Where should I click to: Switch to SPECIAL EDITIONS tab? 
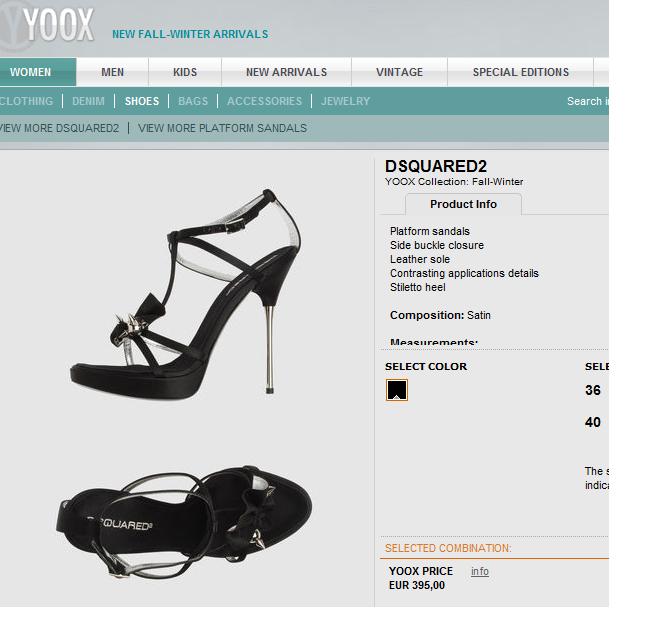pyautogui.click(x=521, y=72)
